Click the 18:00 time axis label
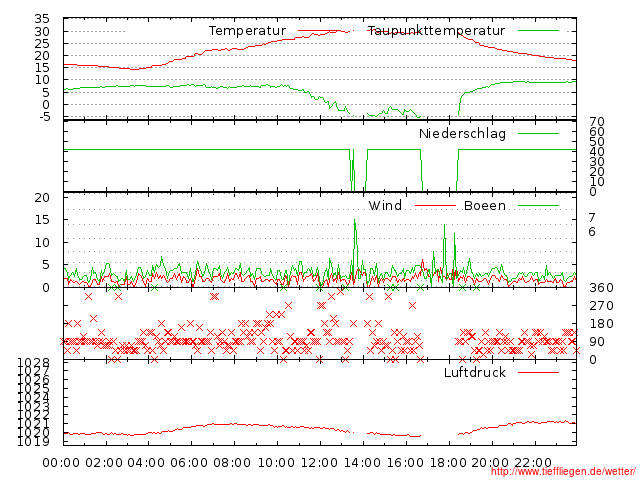Viewport: 640px width, 480px height. 448,463
